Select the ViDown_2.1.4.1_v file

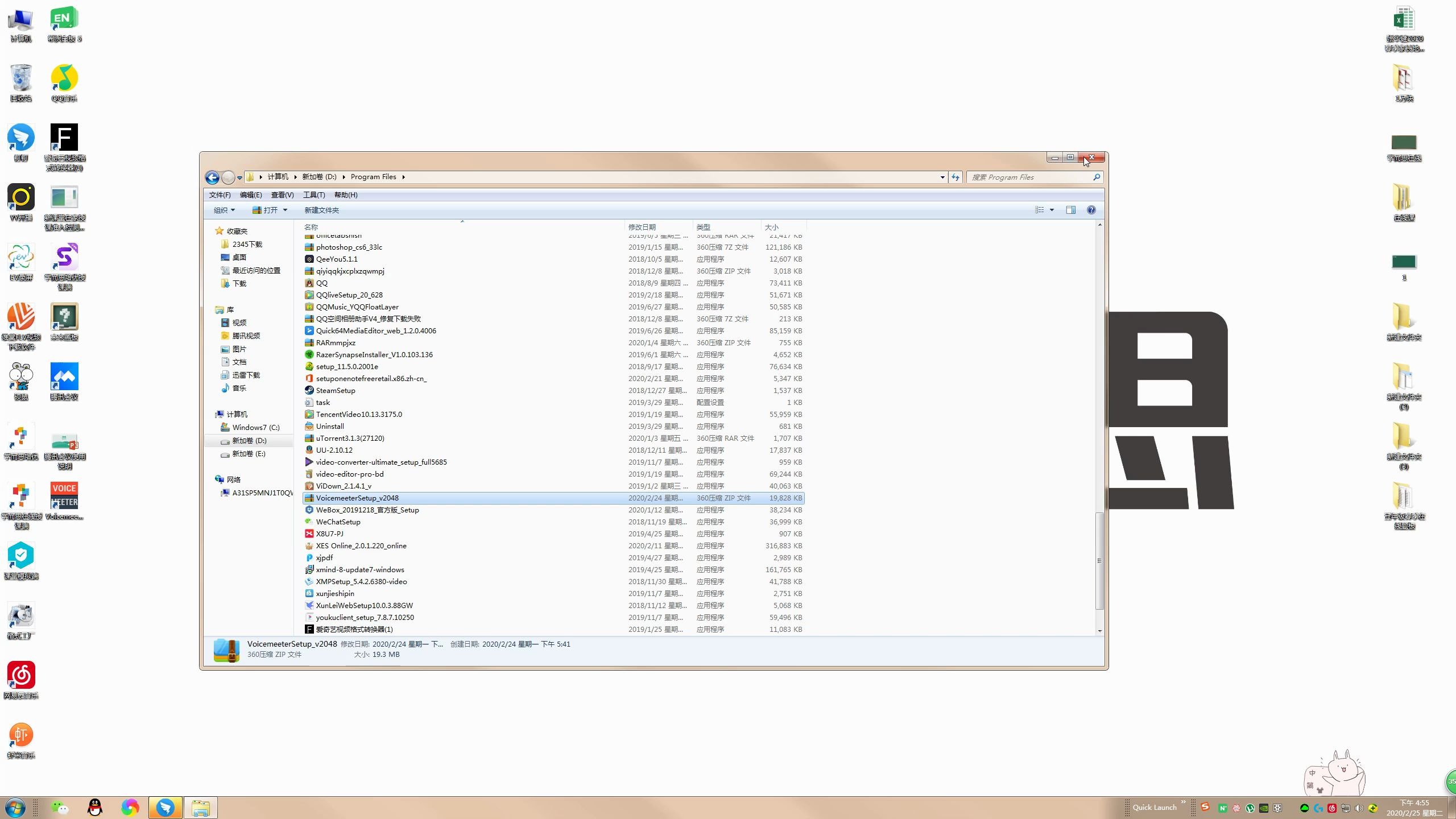tap(344, 486)
